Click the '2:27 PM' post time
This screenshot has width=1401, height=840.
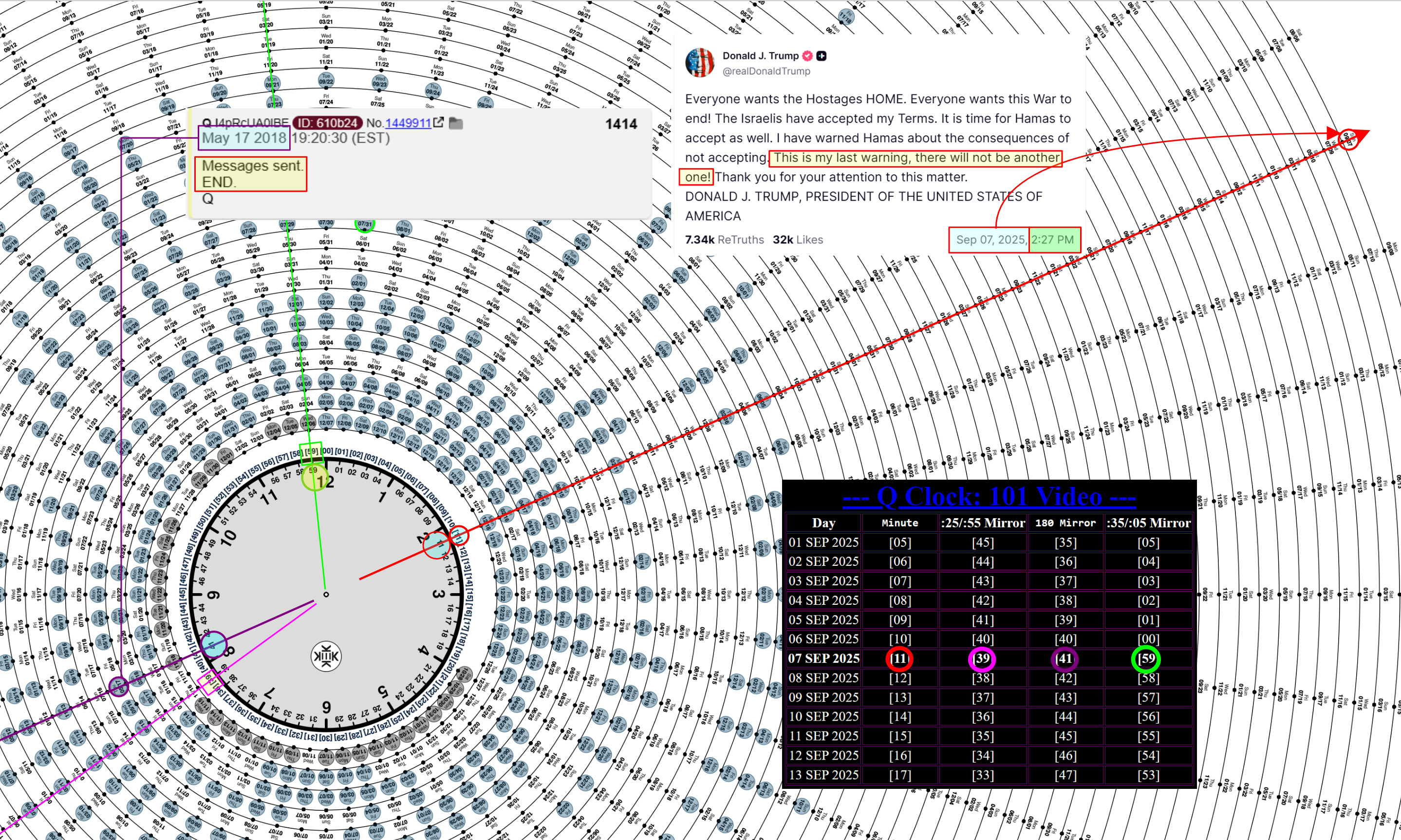click(x=1052, y=240)
